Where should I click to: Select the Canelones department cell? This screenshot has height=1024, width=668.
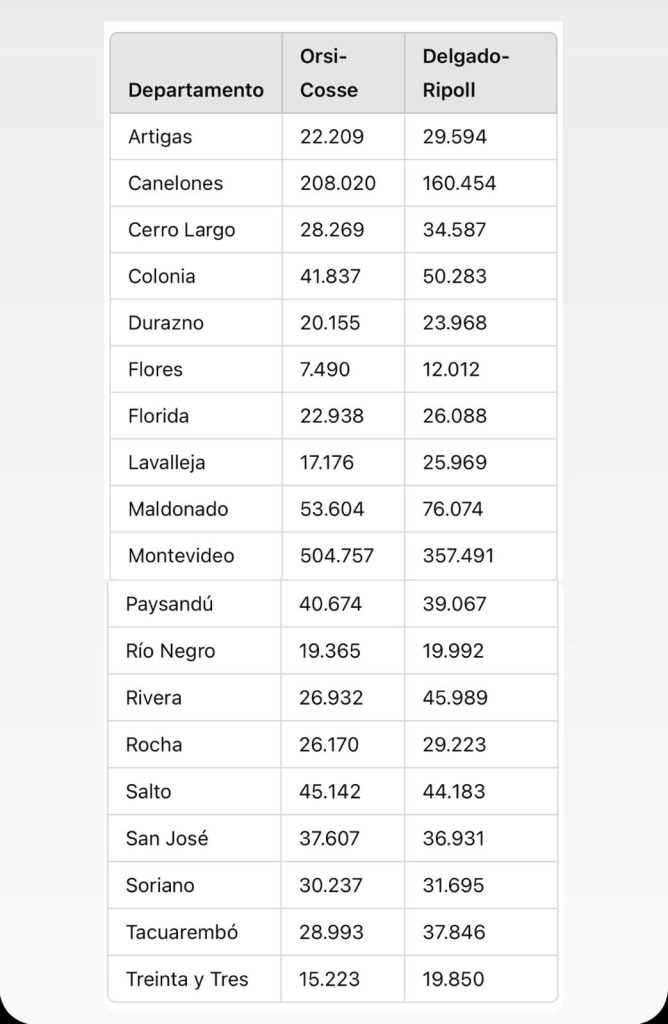point(176,183)
